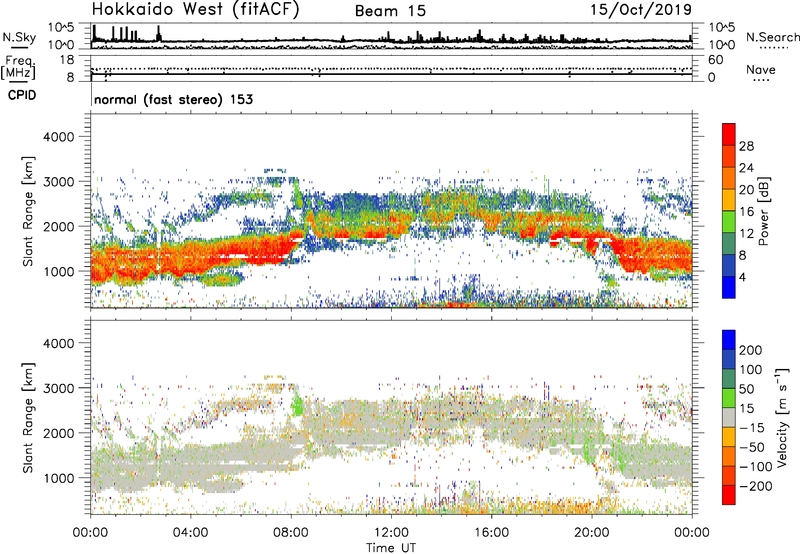Viewport: 800px width, 554px height.
Task: Click the '3000' tick on velocity panel
Action: pos(58,388)
